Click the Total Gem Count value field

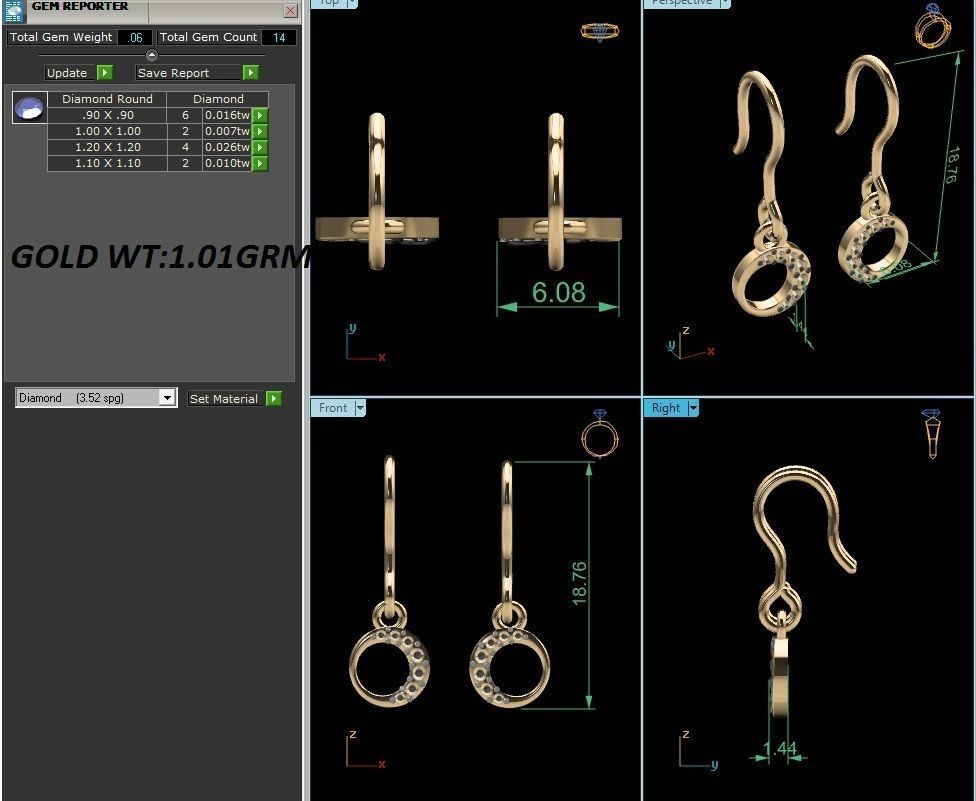[x=279, y=37]
